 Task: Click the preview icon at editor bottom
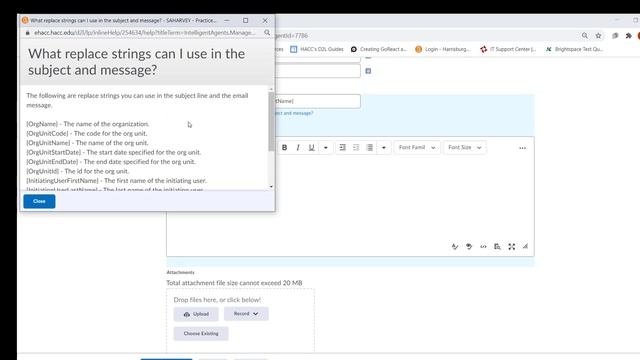(497, 247)
